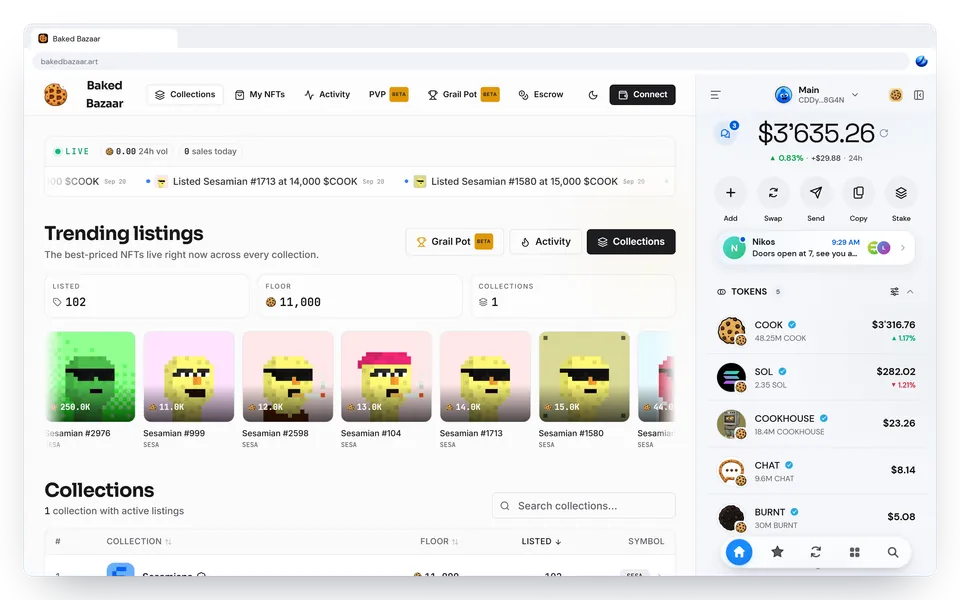
Task: Sort table by Listed column
Action: click(x=541, y=541)
